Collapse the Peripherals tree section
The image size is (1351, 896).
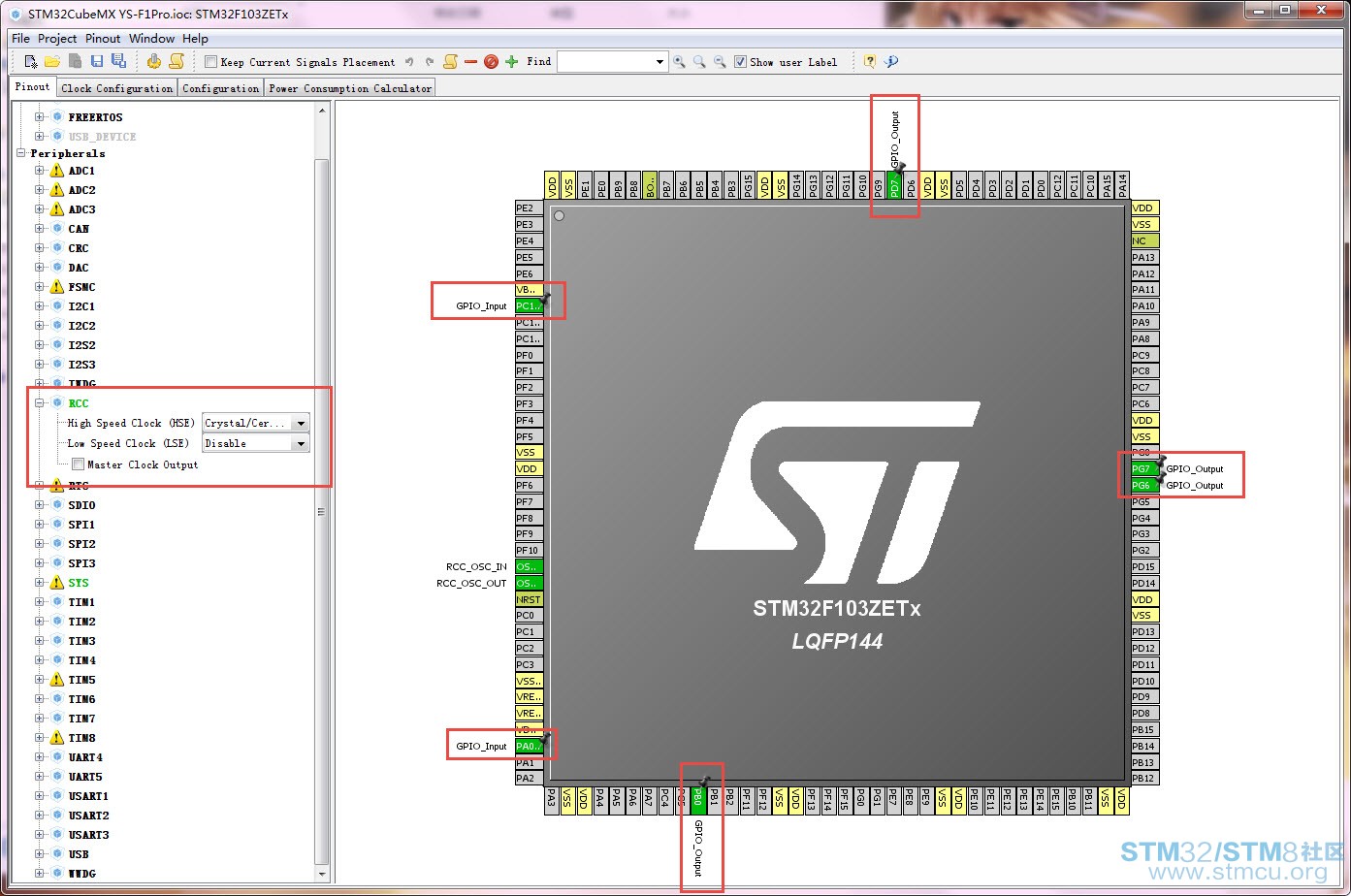point(21,153)
